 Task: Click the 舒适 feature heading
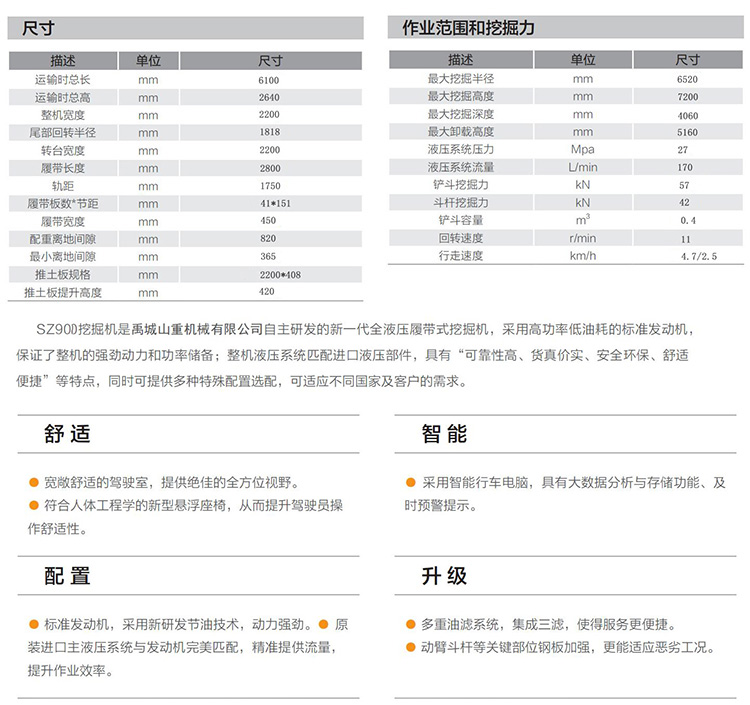67,434
